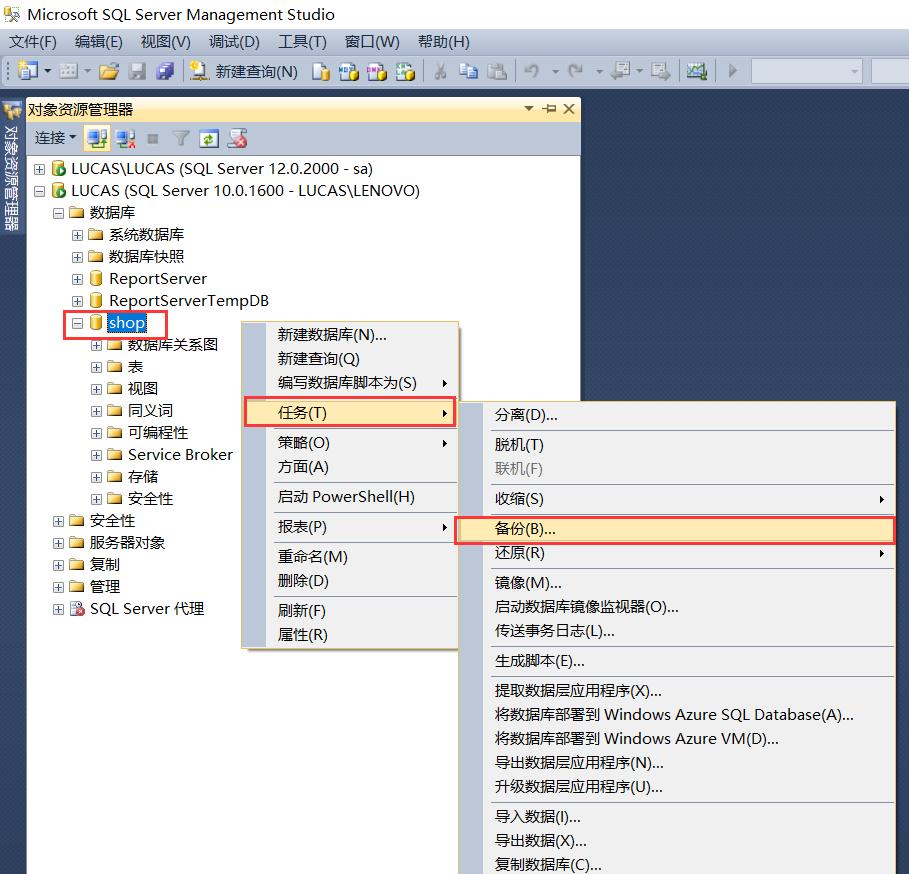The height and width of the screenshot is (874, 909).
Task: Click the Database Engine Query icon
Action: pos(321,71)
